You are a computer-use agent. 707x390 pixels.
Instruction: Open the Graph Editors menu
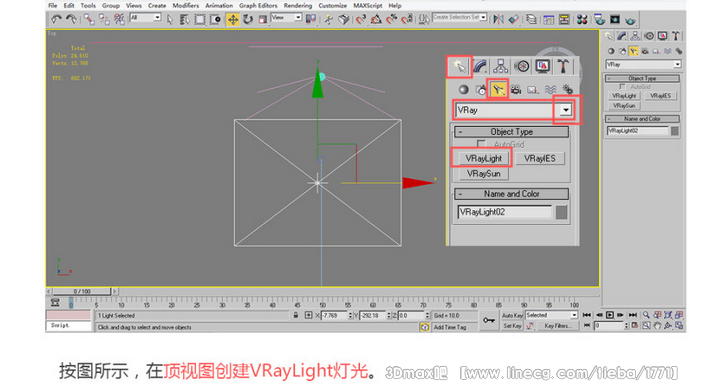(x=258, y=5)
